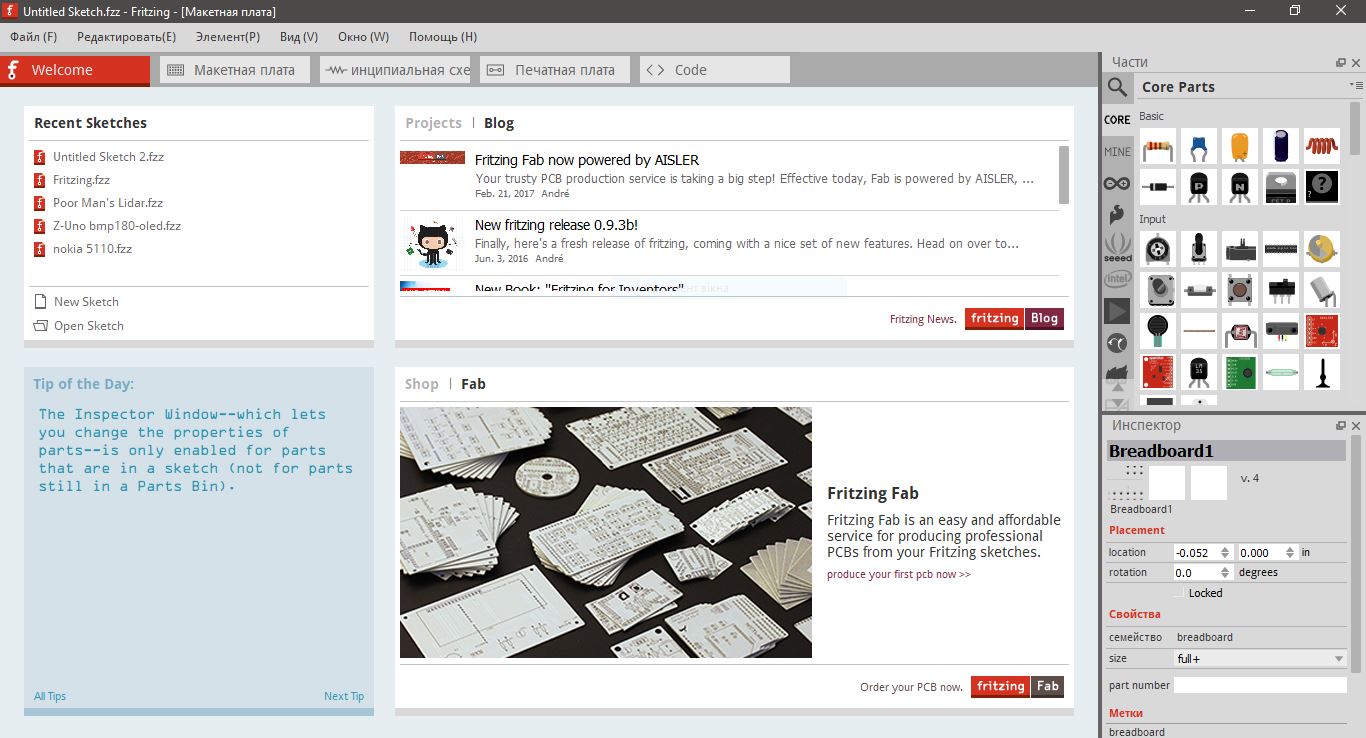Click the fritzing Blog button

(1014, 319)
